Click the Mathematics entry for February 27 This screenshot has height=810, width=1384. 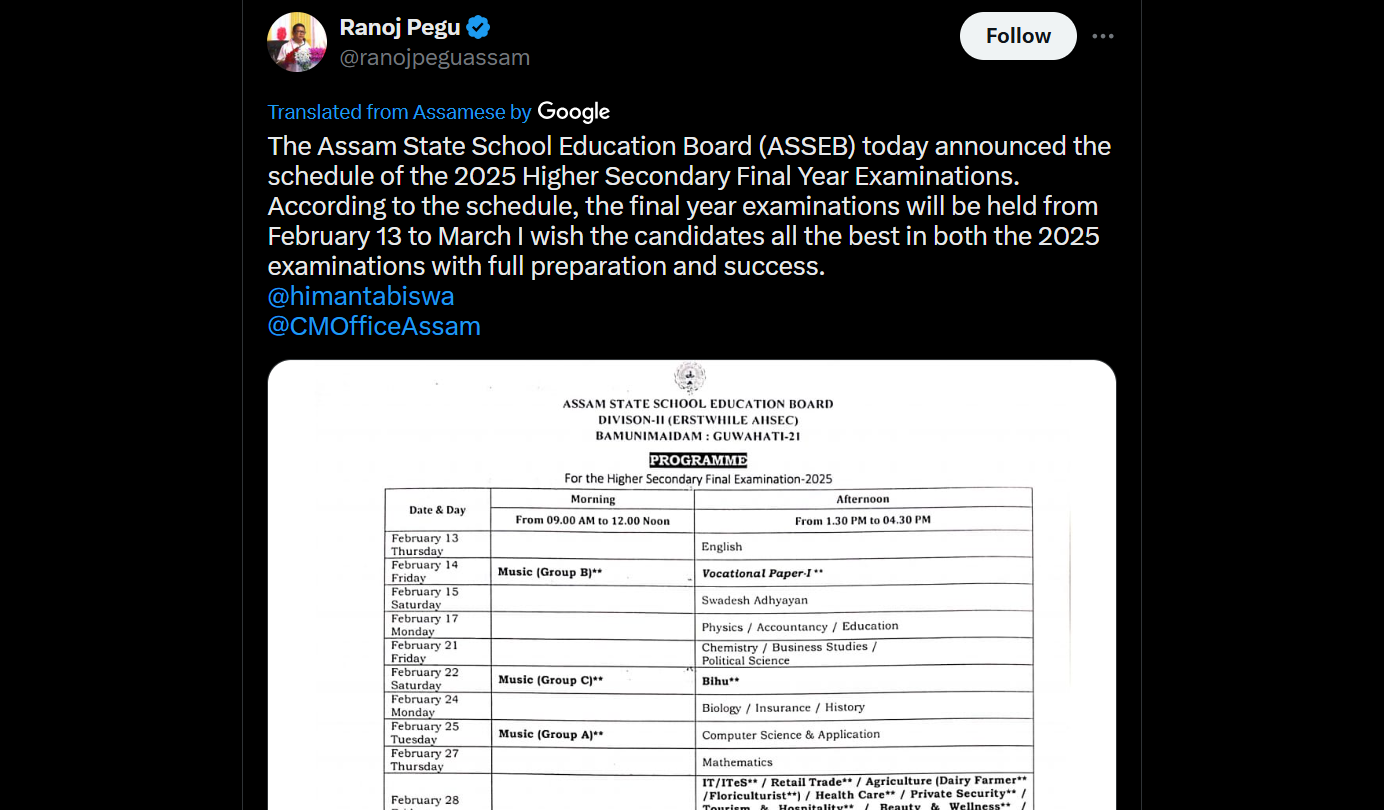737,761
